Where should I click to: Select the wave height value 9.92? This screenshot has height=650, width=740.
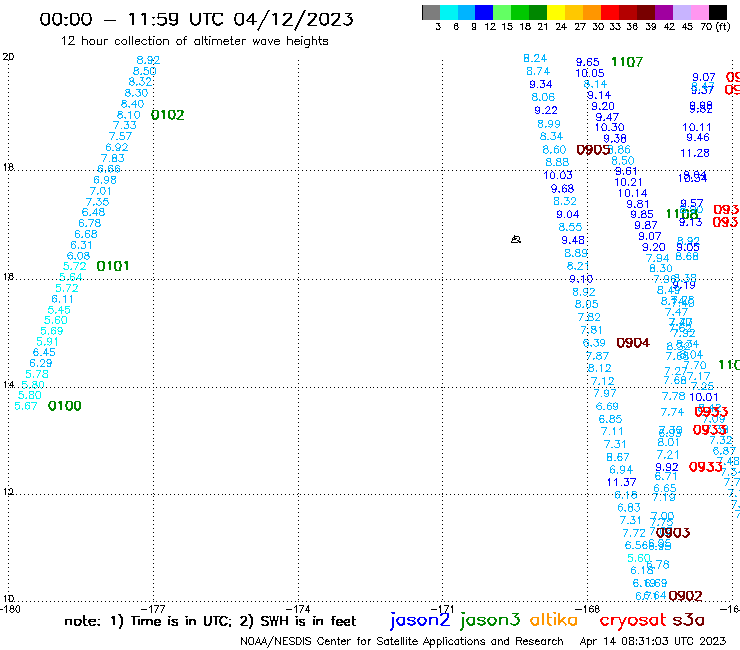click(667, 467)
